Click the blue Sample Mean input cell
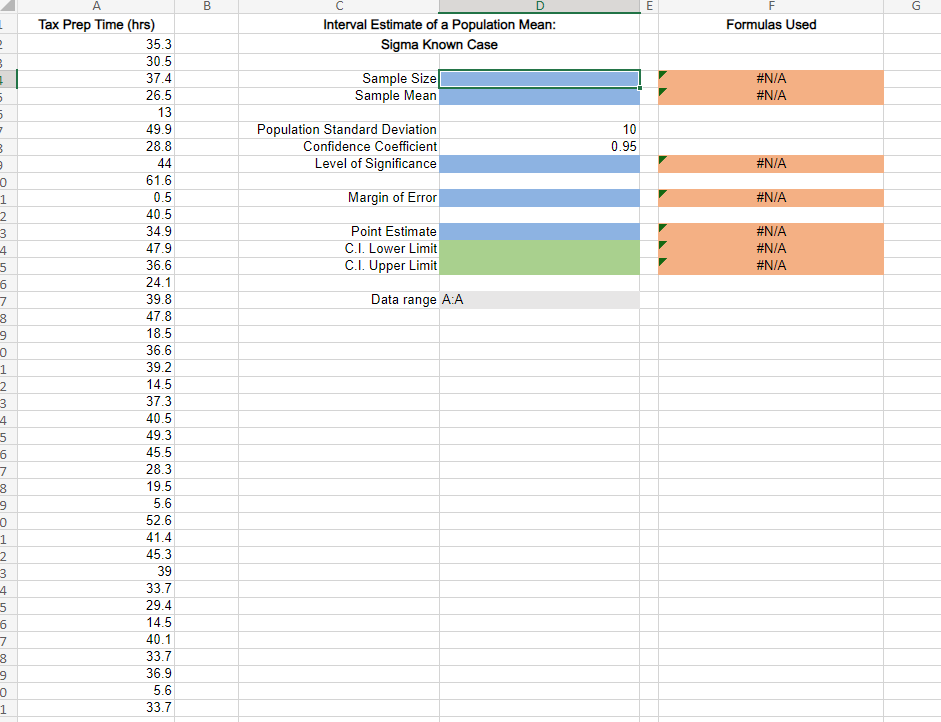Image resolution: width=941 pixels, height=722 pixels. pos(539,94)
